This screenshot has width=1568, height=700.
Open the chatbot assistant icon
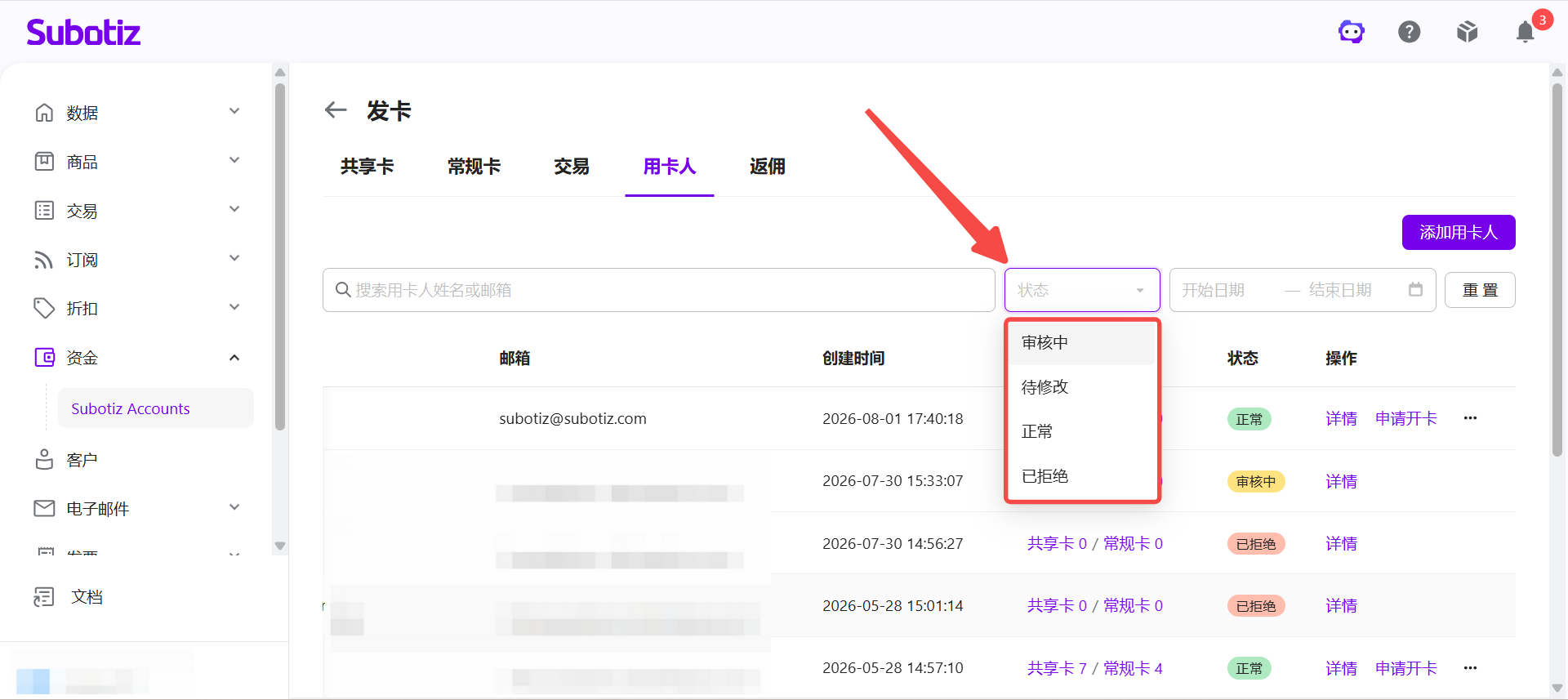pos(1352,32)
